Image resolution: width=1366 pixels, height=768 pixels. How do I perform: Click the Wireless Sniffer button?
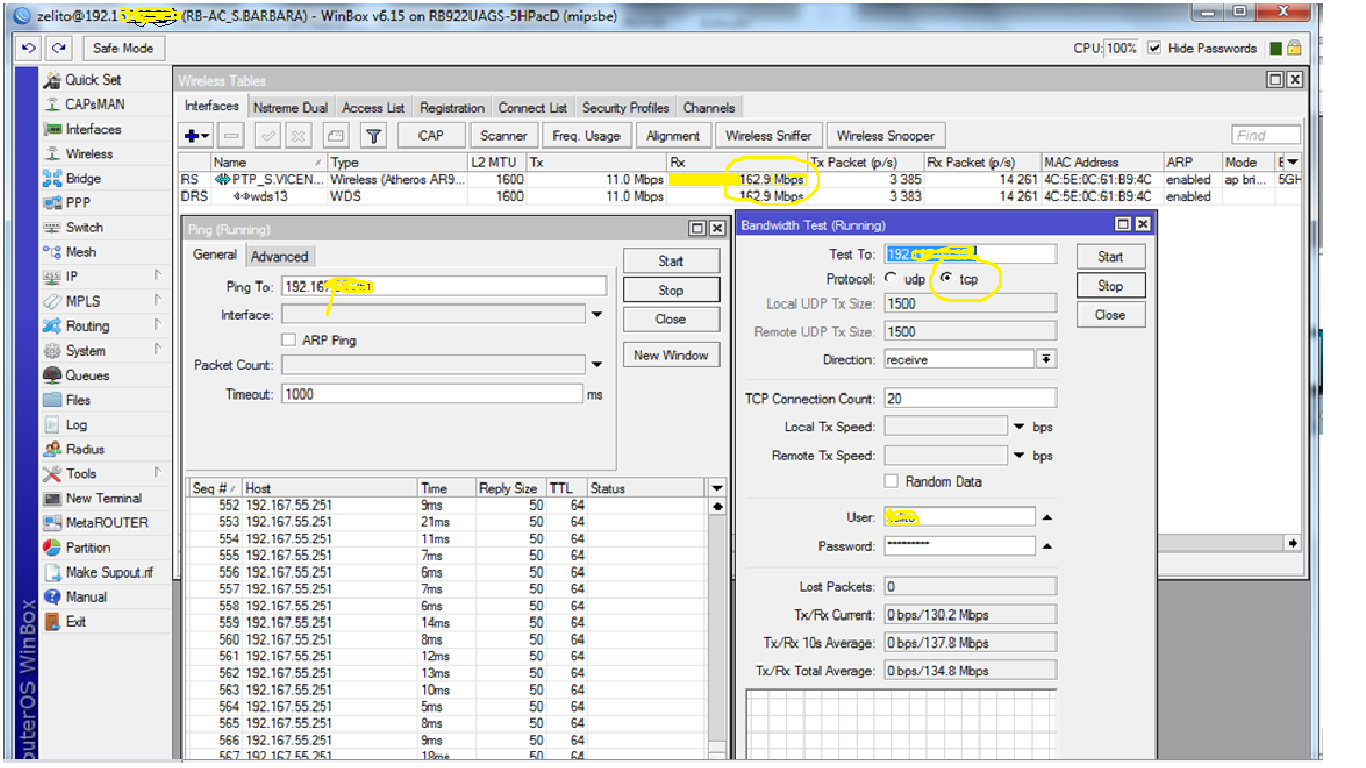[x=768, y=136]
